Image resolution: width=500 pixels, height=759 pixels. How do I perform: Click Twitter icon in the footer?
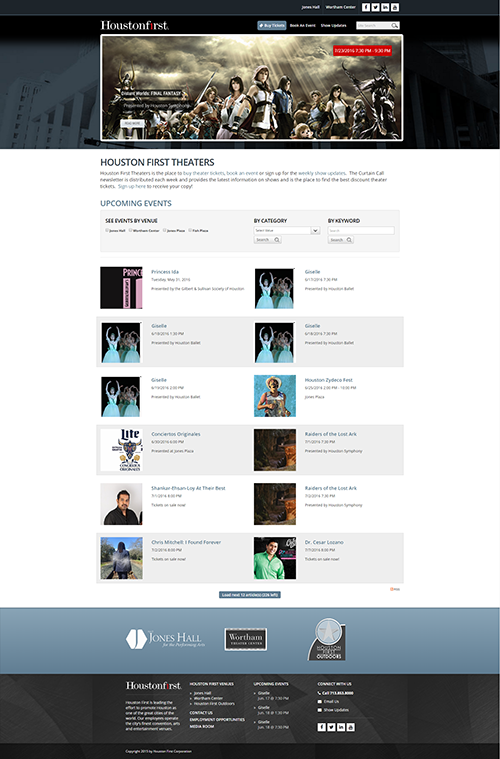click(331, 727)
